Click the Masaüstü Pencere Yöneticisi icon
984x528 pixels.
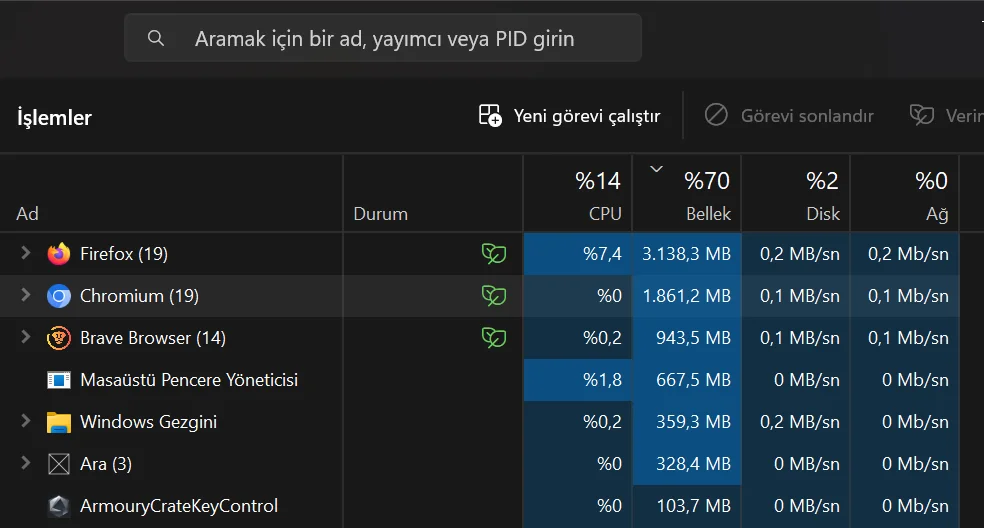(59, 380)
